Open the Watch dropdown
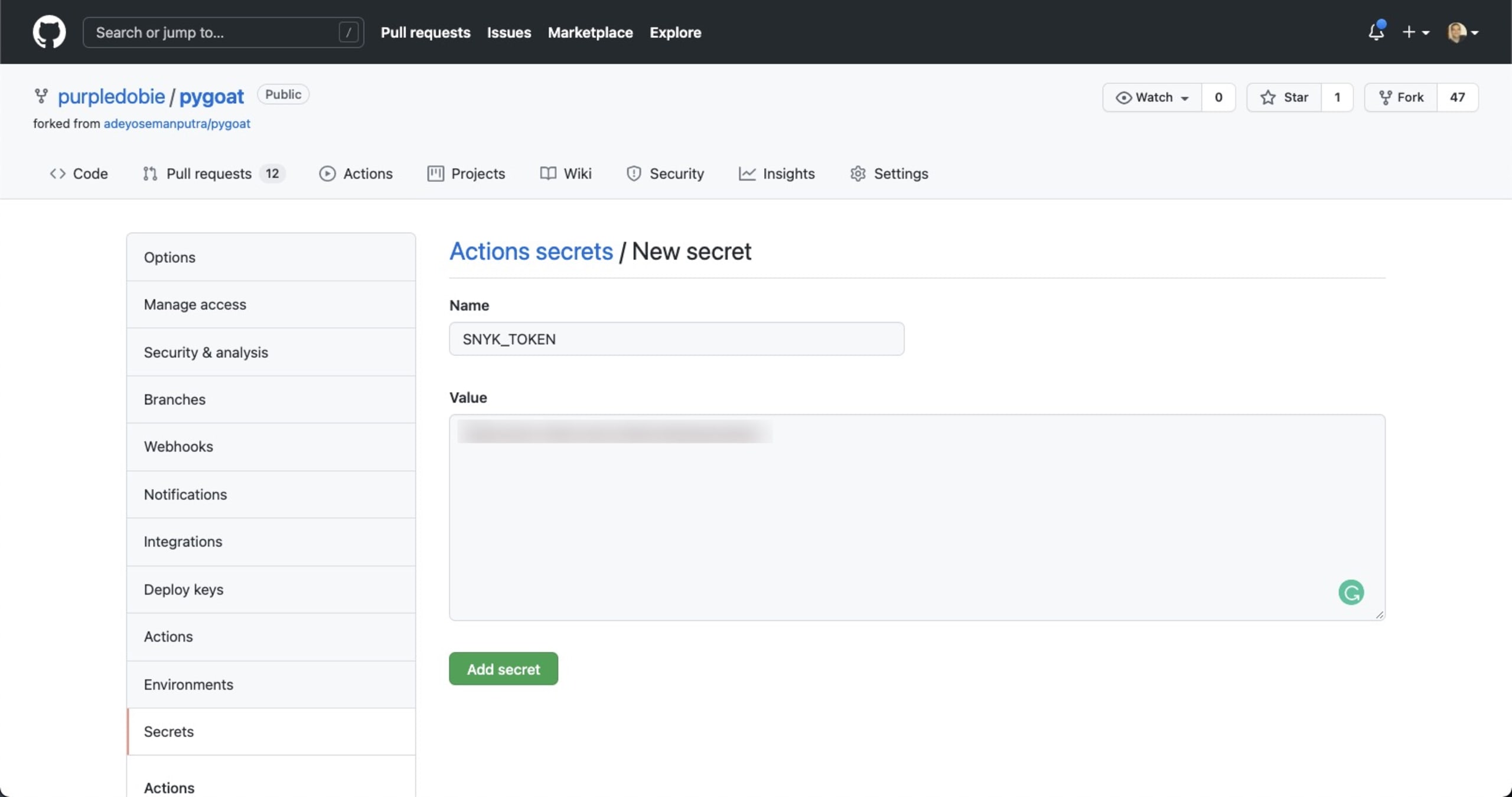This screenshot has height=797, width=1512. (x=1152, y=97)
